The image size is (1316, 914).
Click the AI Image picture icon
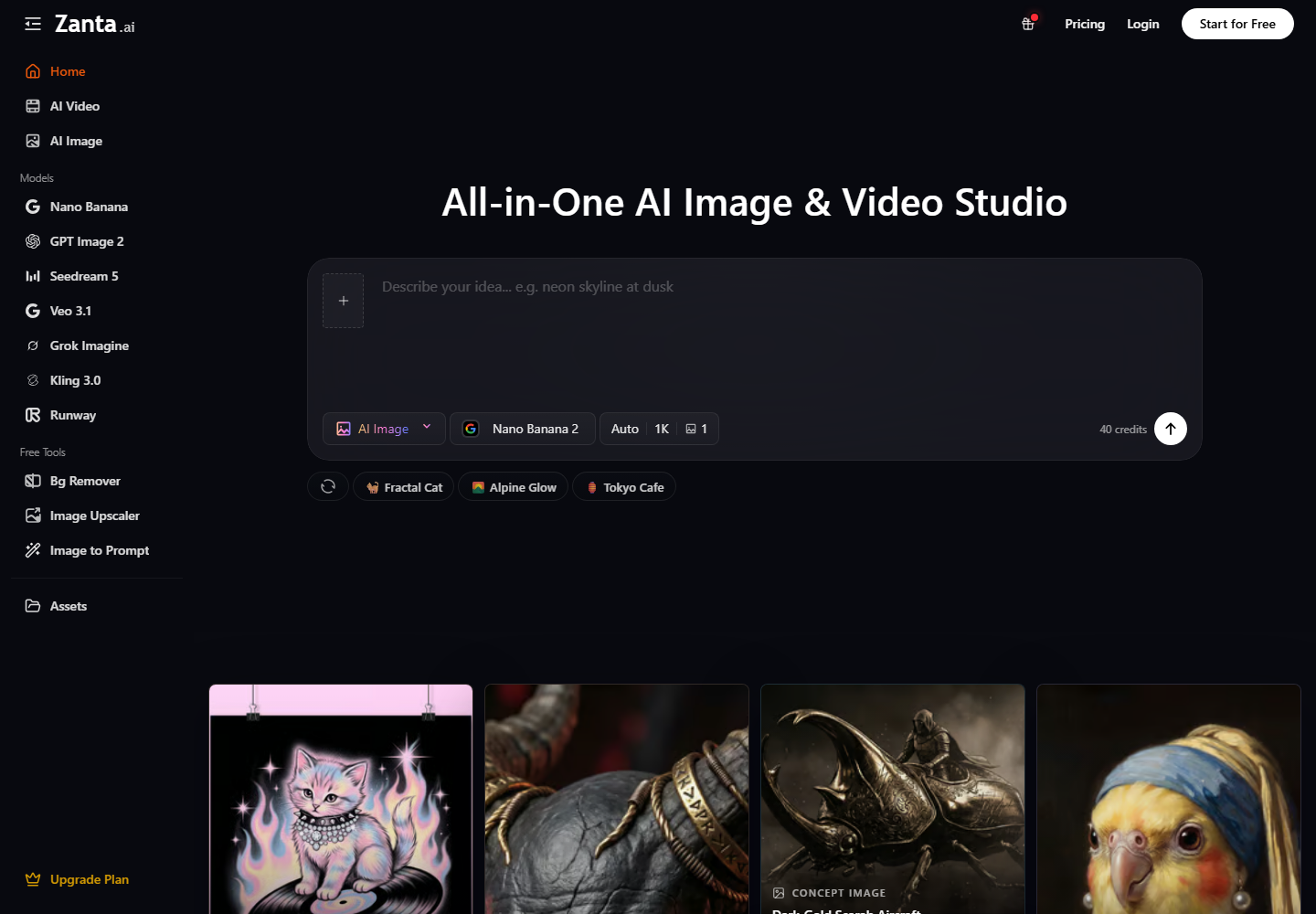[x=33, y=141]
